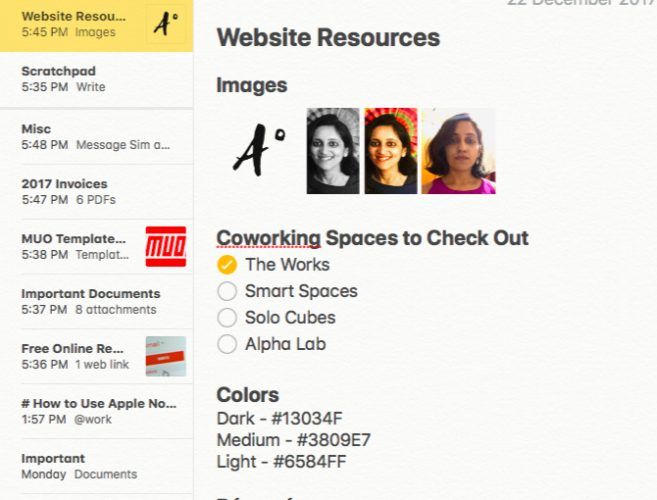Place the cursor in the Website Resources title

point(328,37)
